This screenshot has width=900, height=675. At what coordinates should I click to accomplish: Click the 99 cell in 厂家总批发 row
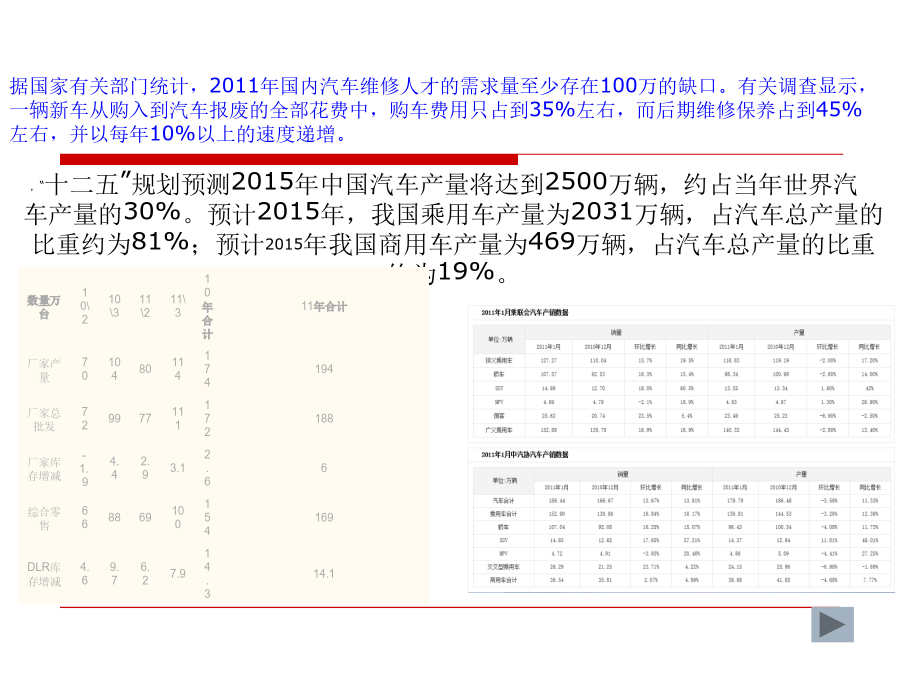coord(115,418)
